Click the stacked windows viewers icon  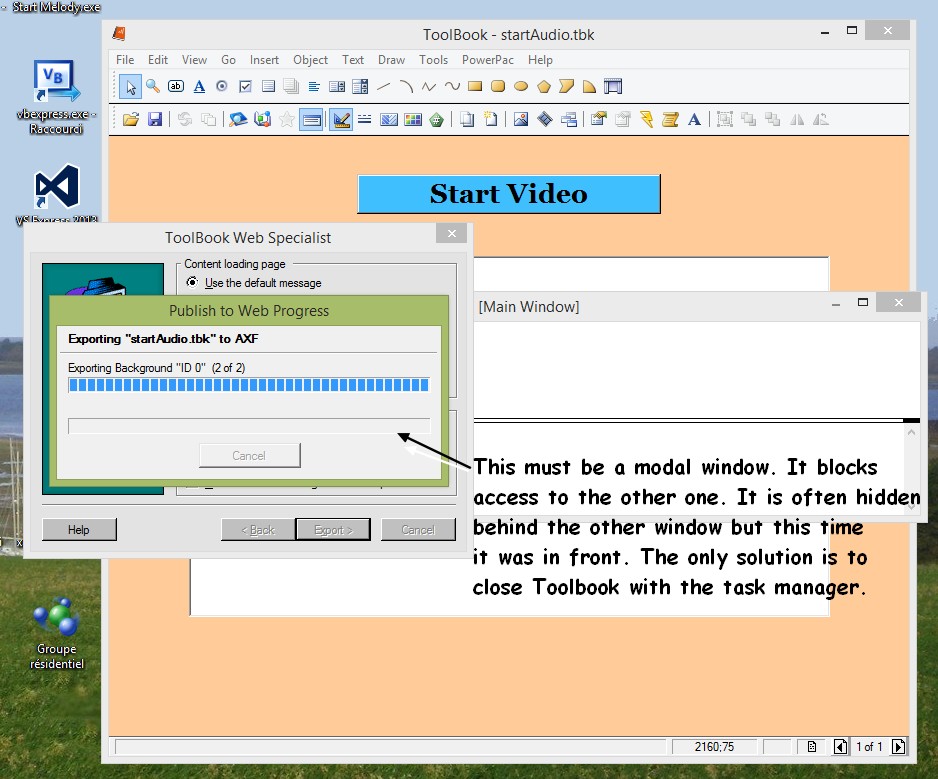pos(568,120)
